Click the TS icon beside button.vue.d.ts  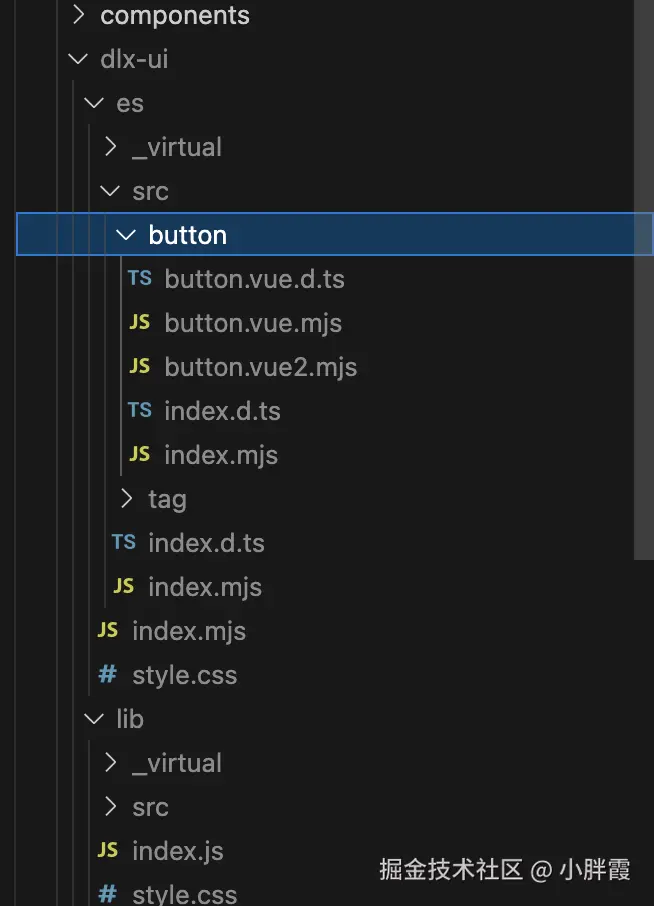point(140,279)
